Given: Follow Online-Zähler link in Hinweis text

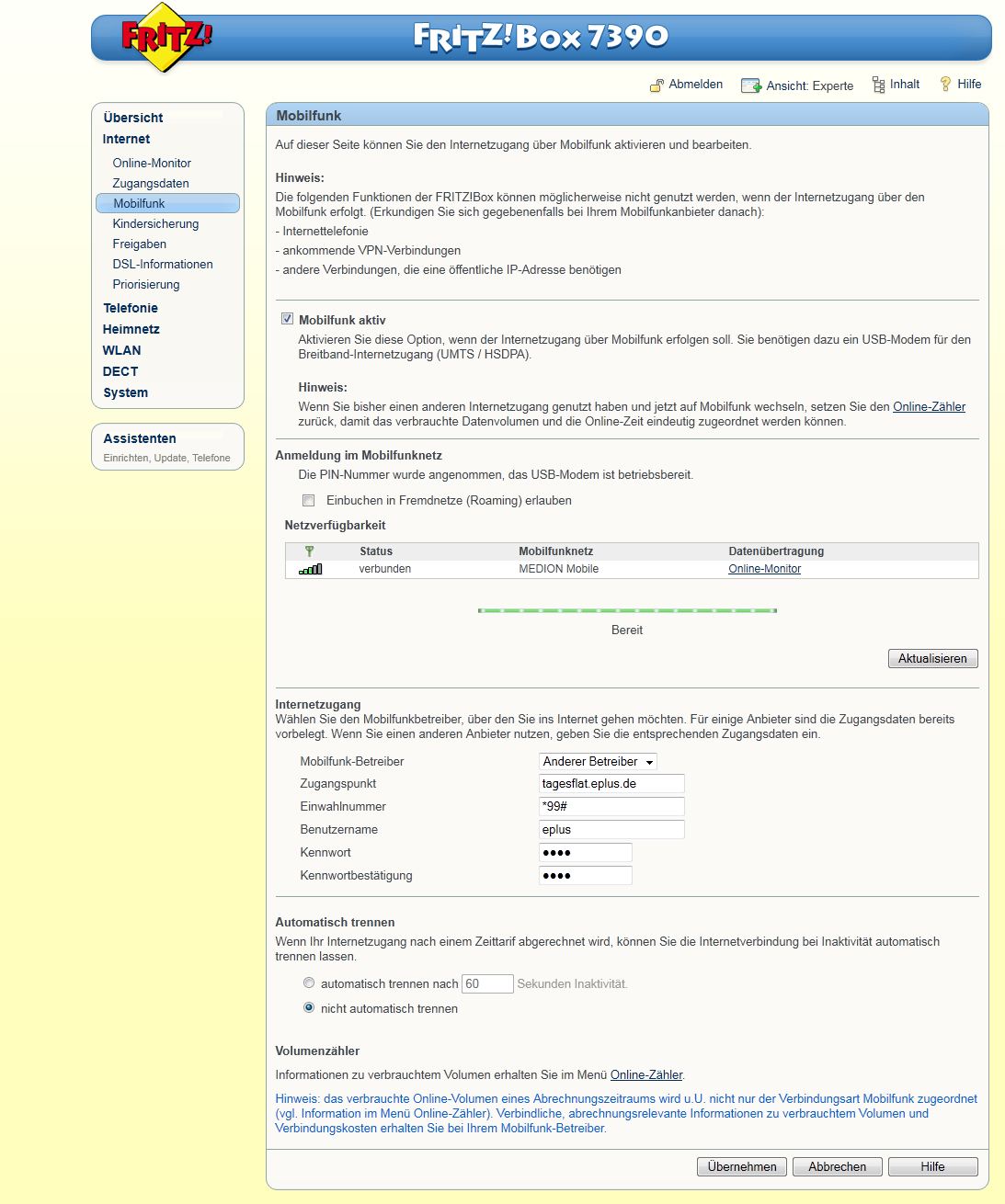Looking at the screenshot, I should click(930, 406).
